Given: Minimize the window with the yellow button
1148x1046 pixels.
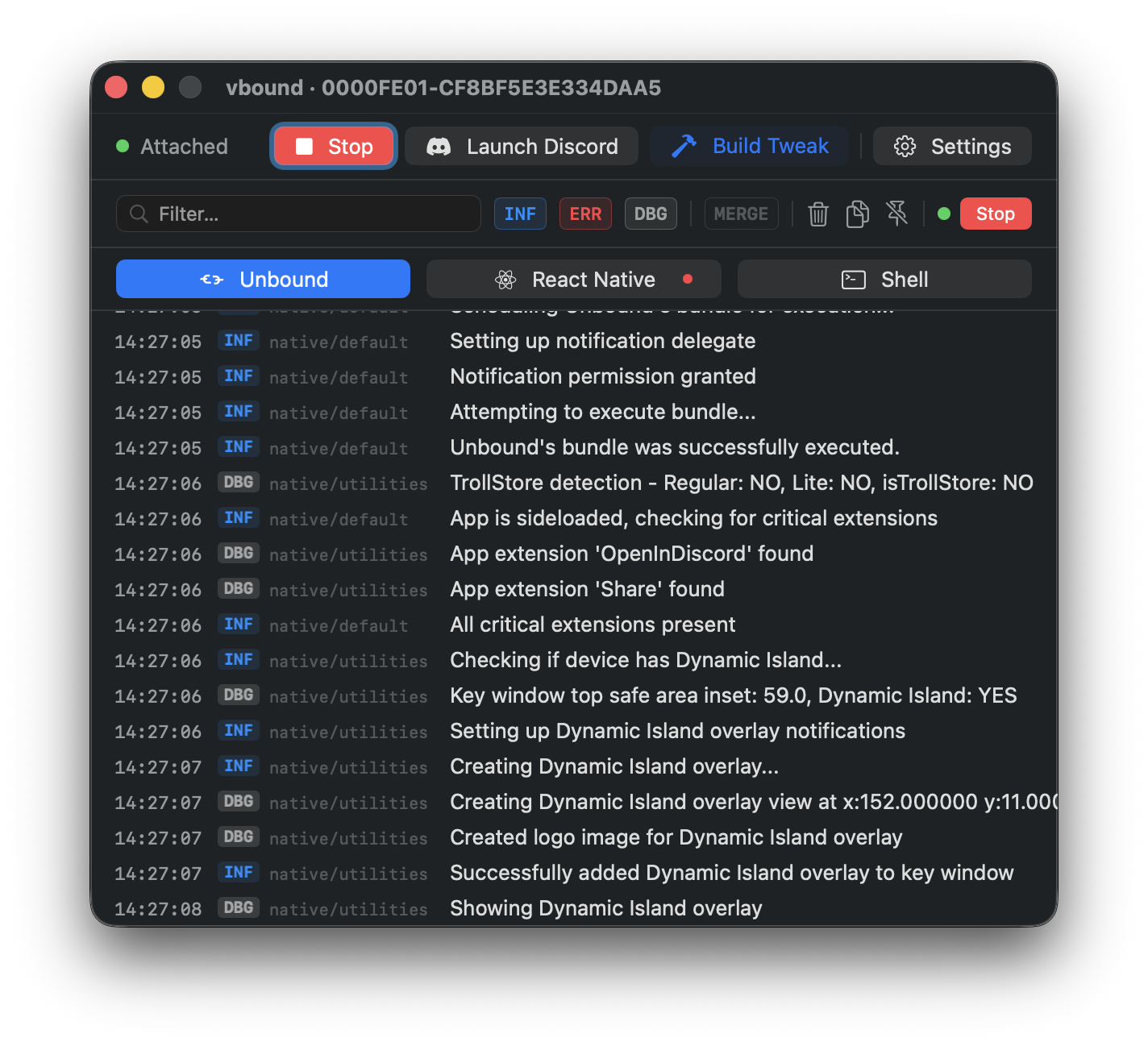Looking at the screenshot, I should 153,87.
